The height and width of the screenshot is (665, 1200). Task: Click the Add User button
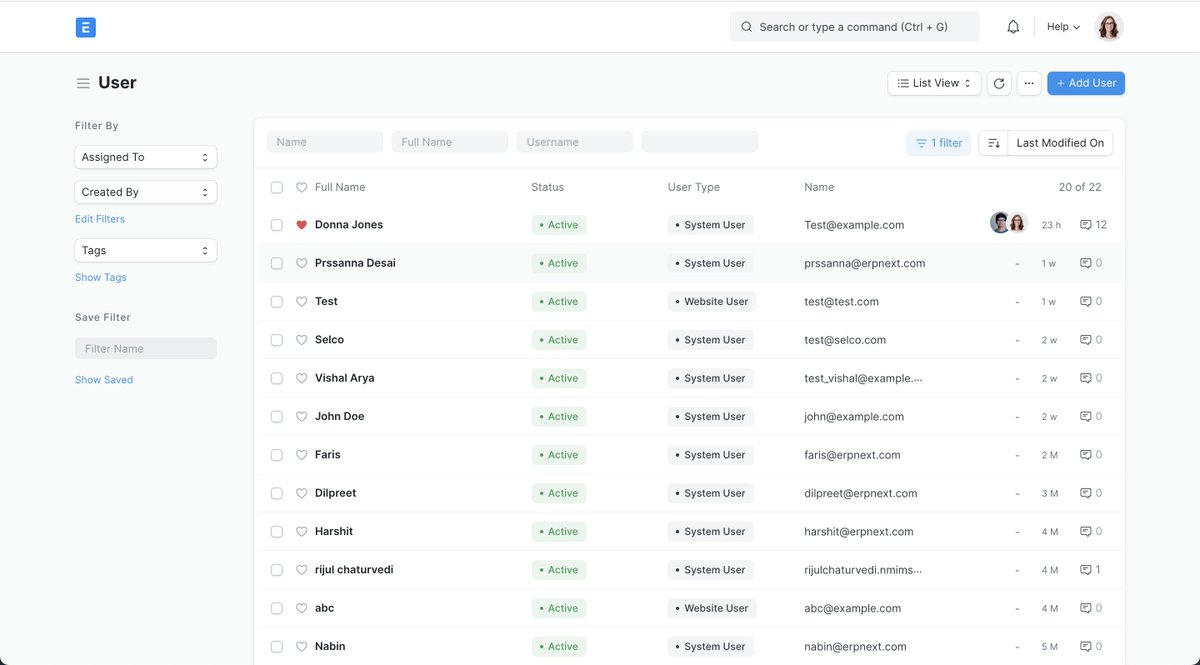[x=1086, y=84]
